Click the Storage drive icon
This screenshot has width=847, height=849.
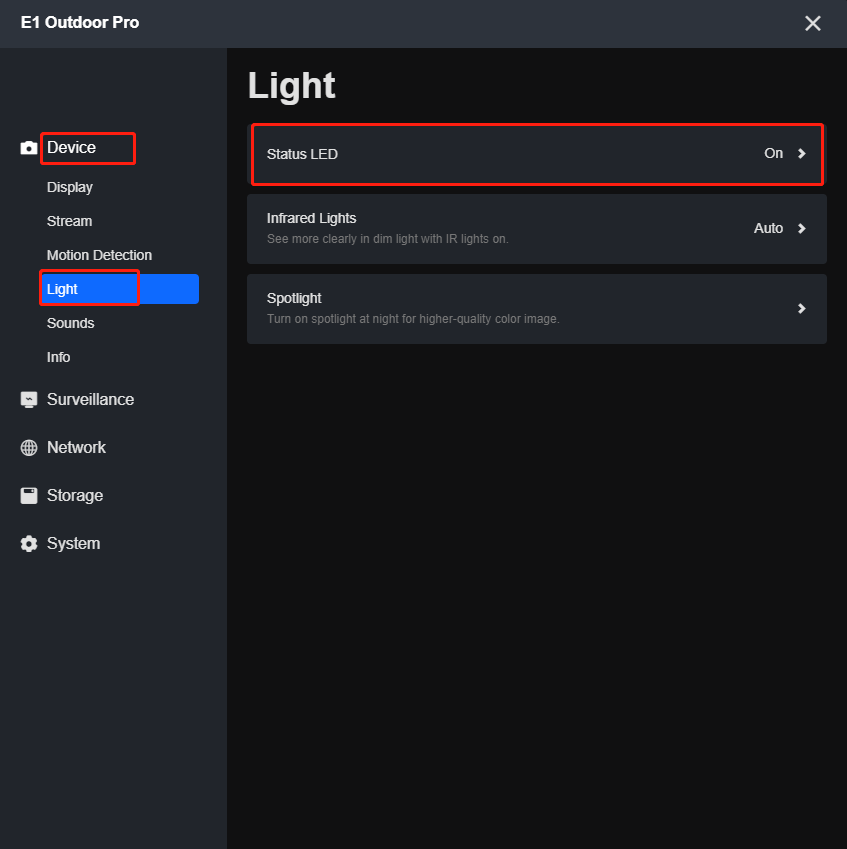click(x=28, y=495)
